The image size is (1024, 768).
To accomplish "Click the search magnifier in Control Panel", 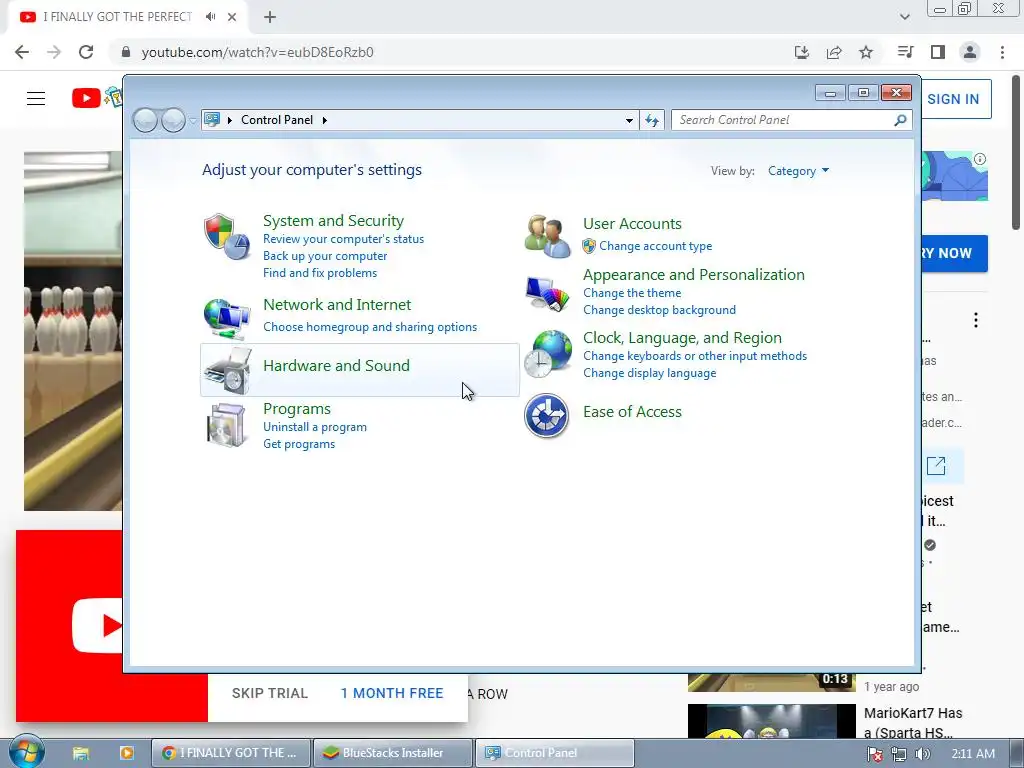I will (901, 120).
